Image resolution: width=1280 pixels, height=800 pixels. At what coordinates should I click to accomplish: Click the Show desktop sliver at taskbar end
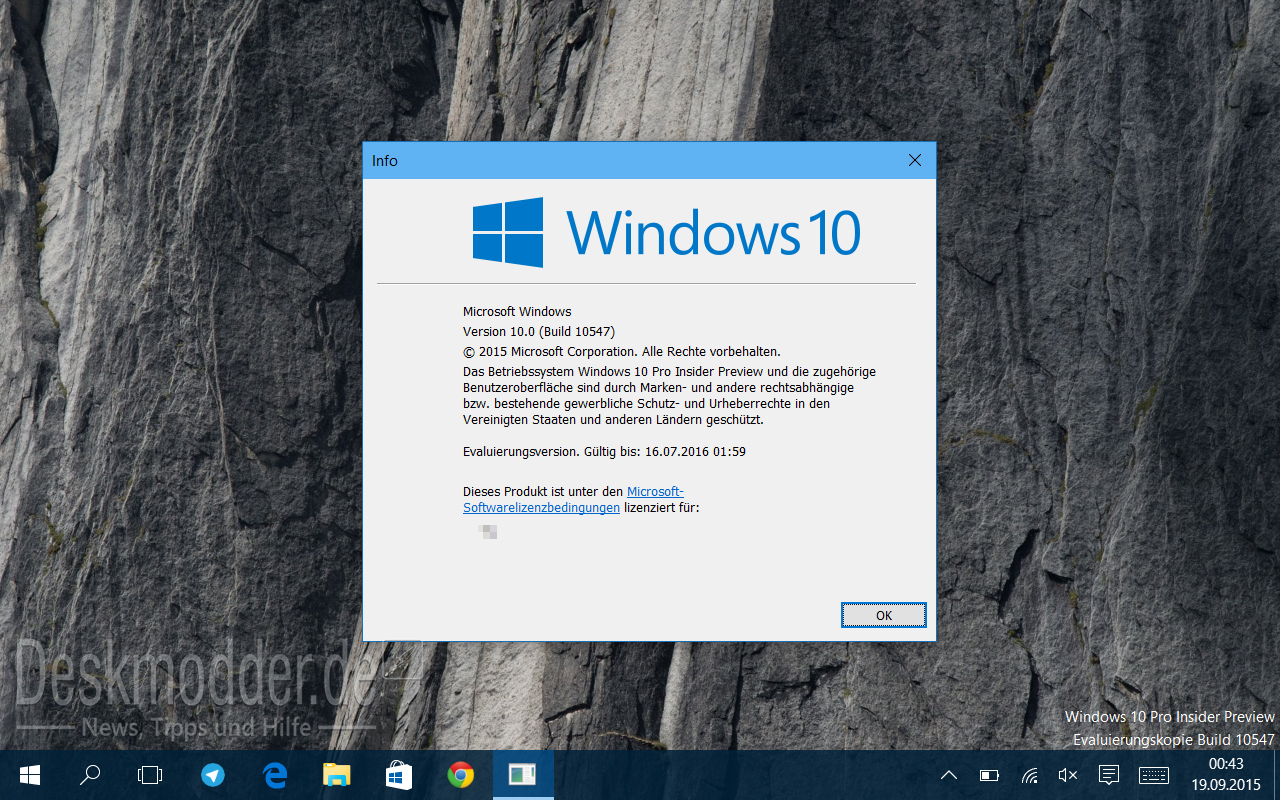click(x=1276, y=775)
